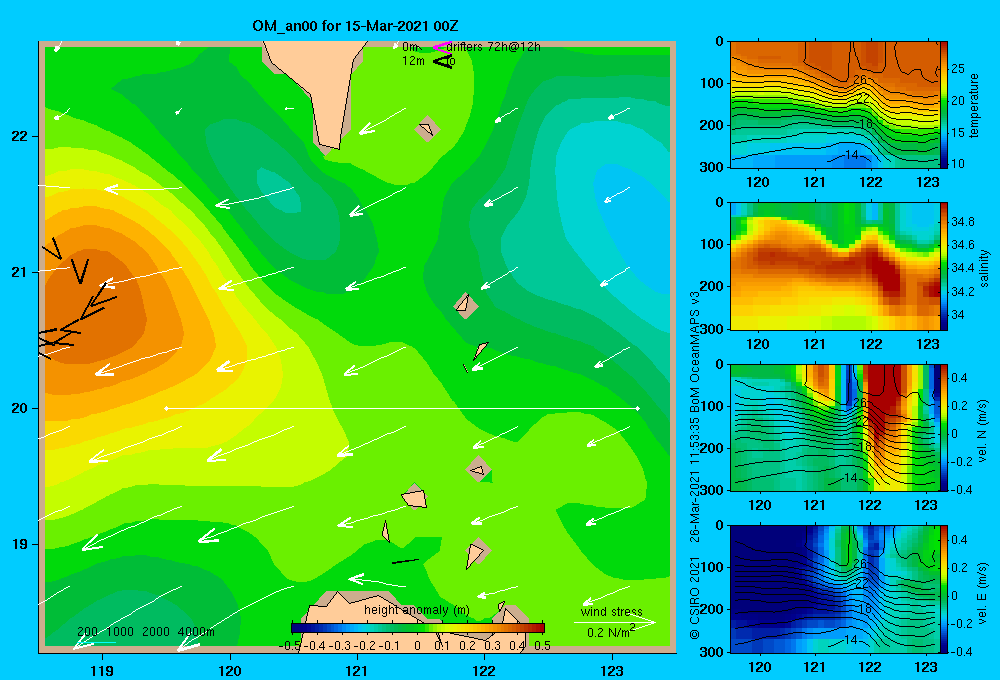Viewport: 1000px width, 680px height.
Task: Click the 'vel. E (m/s)' label
Action: coord(982,592)
